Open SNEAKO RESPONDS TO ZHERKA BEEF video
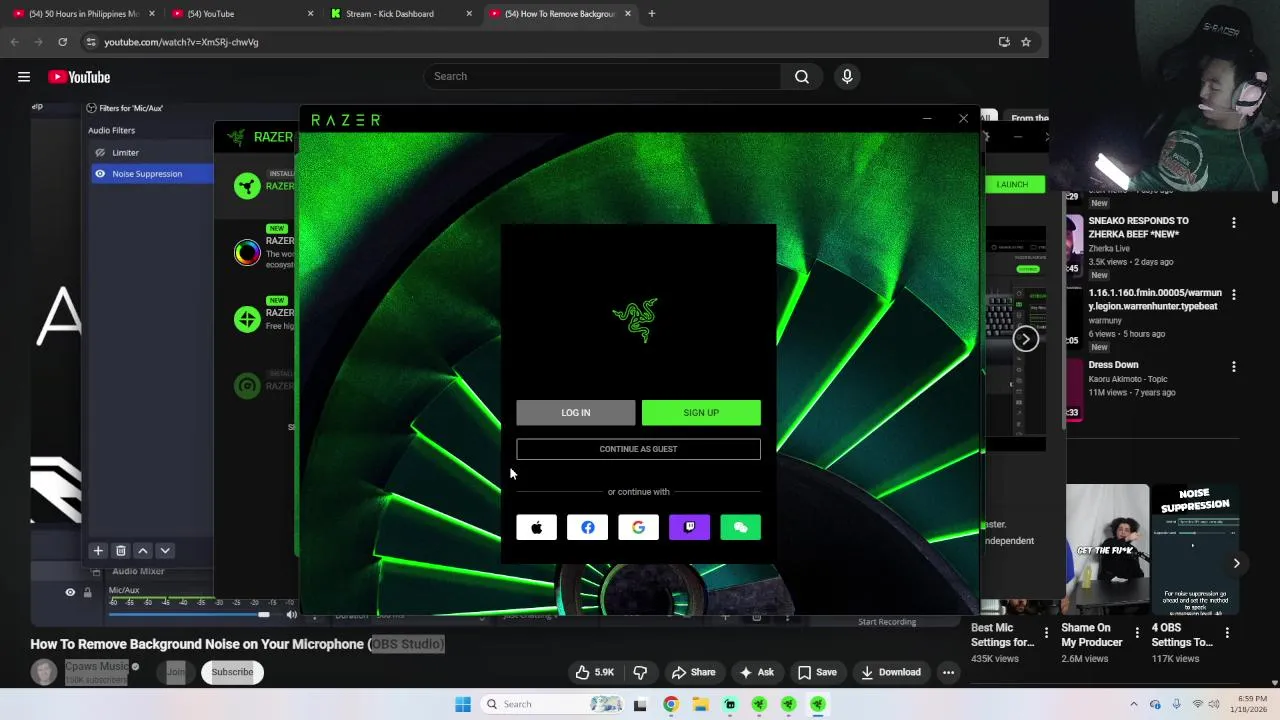 click(1138, 227)
